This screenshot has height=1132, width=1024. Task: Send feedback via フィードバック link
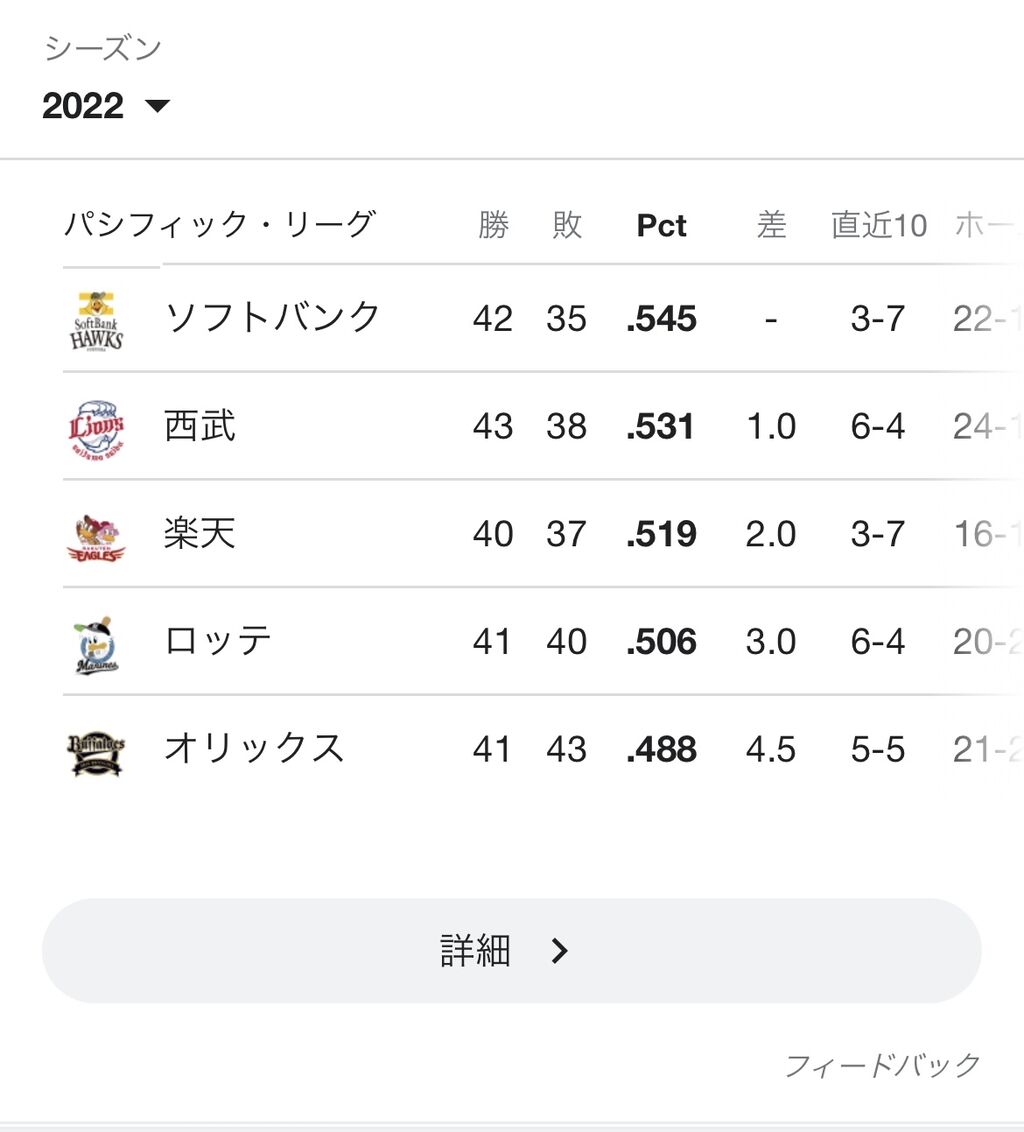[x=882, y=1065]
